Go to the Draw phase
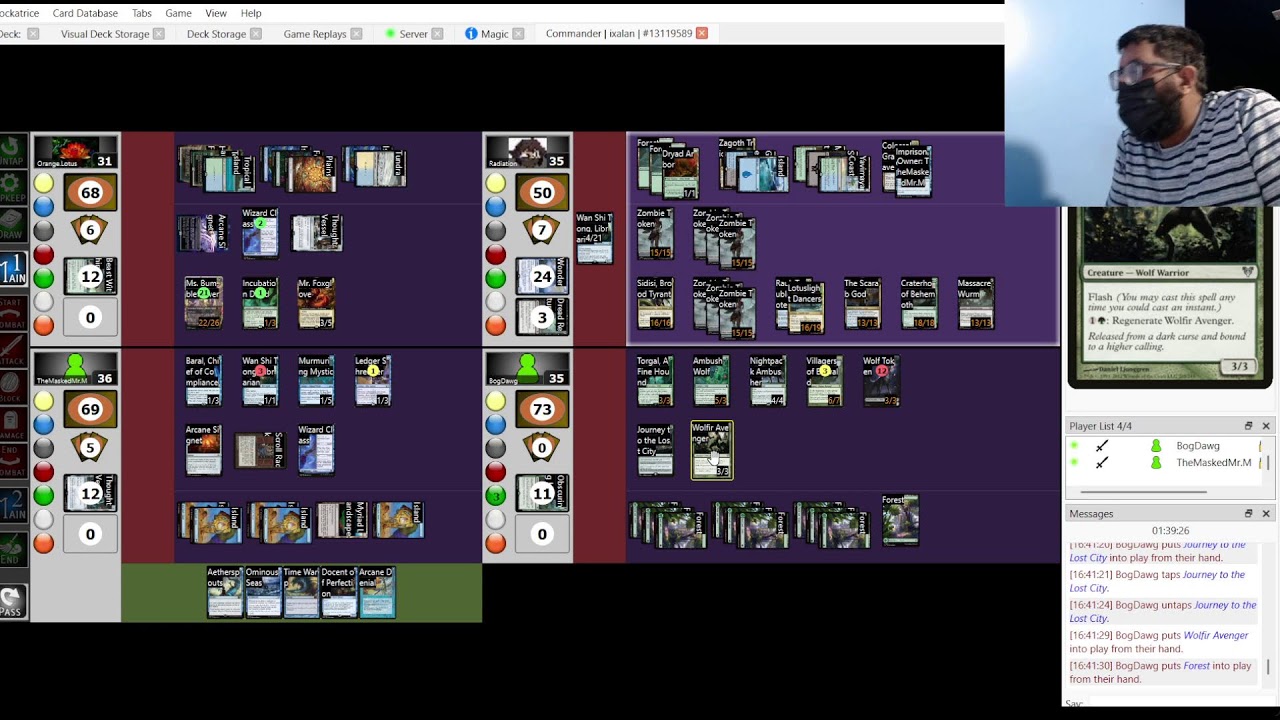Viewport: 1280px width, 720px height. [x=11, y=226]
